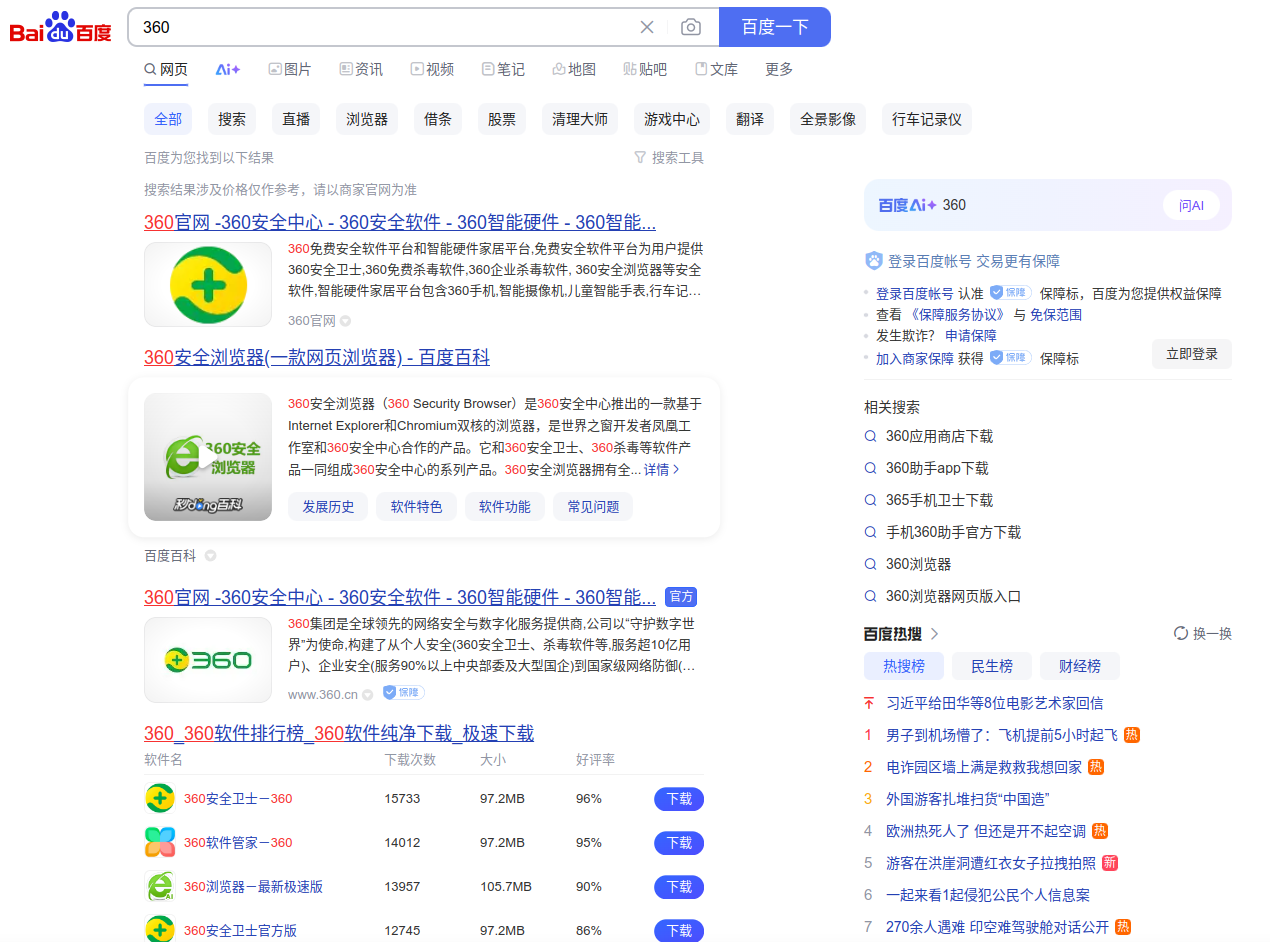Select the 财经榜 hot list tab
1270x942 pixels.
pos(1080,666)
